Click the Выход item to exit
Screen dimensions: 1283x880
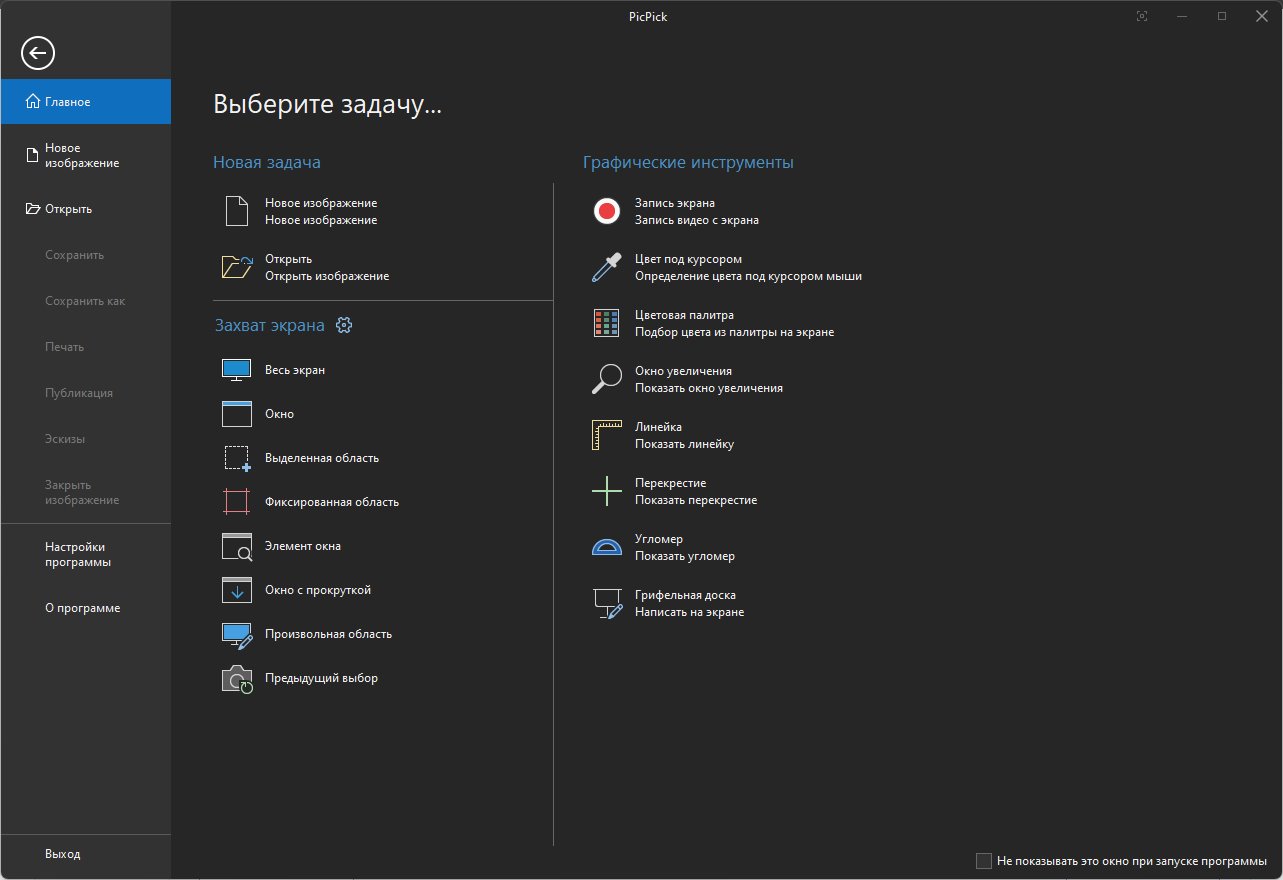(62, 854)
